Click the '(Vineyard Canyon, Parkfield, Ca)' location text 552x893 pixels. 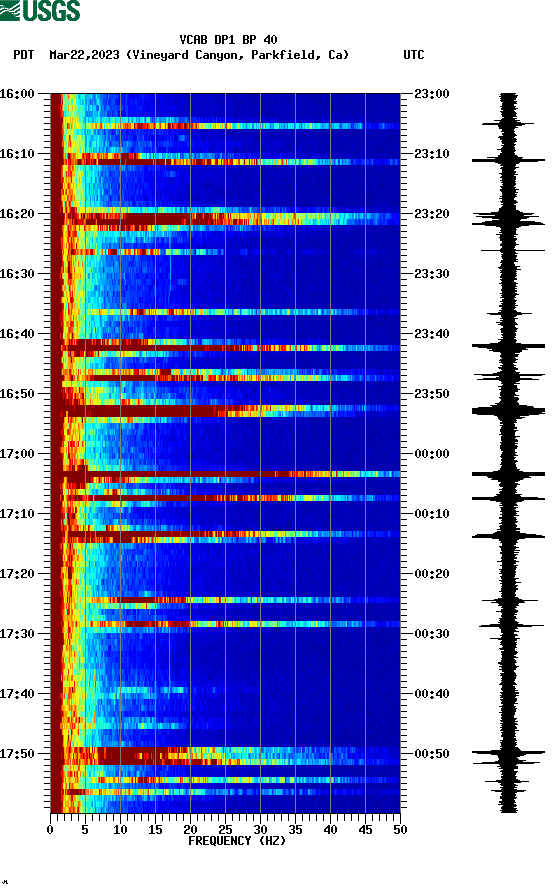click(x=238, y=55)
